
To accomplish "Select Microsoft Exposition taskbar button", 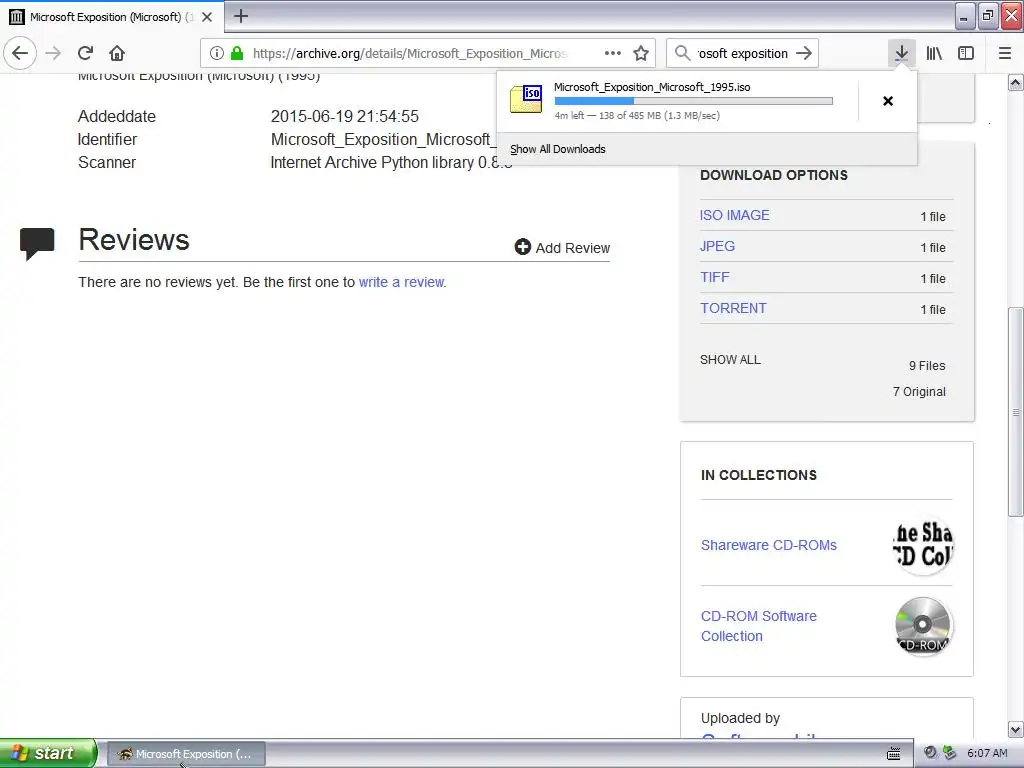I will tap(186, 754).
